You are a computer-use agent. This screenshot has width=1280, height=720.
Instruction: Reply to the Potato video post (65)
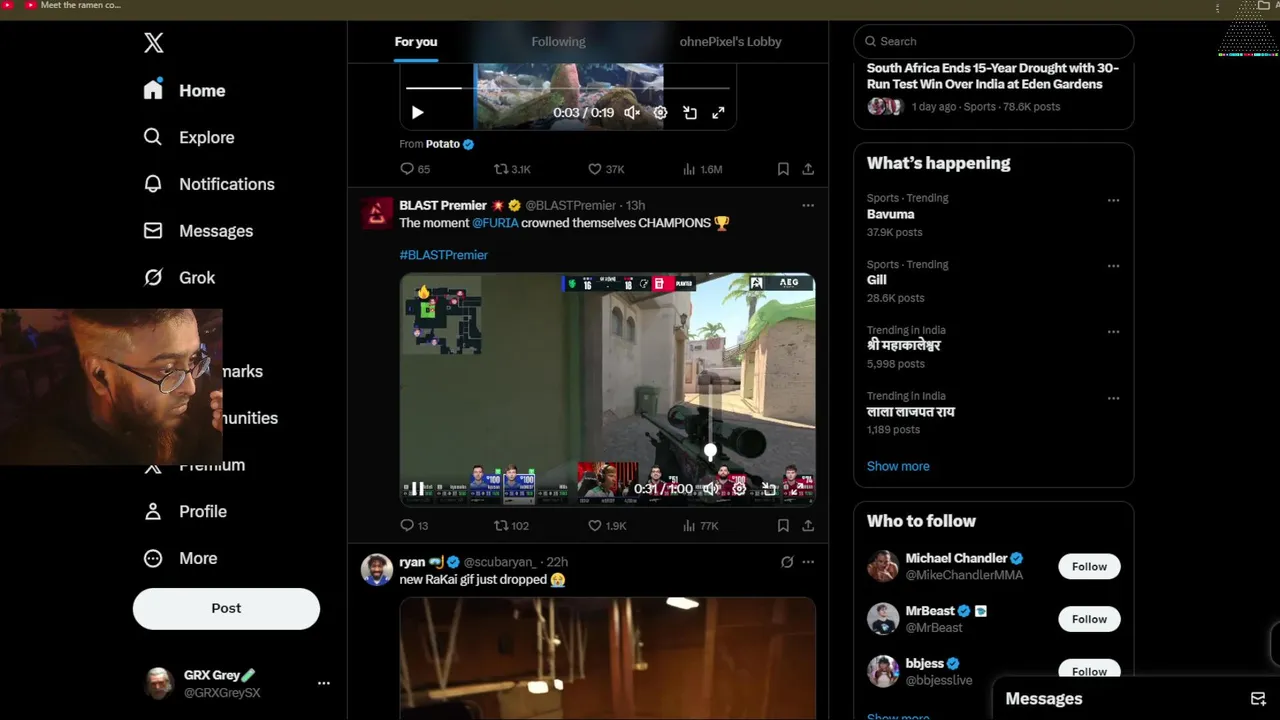415,169
